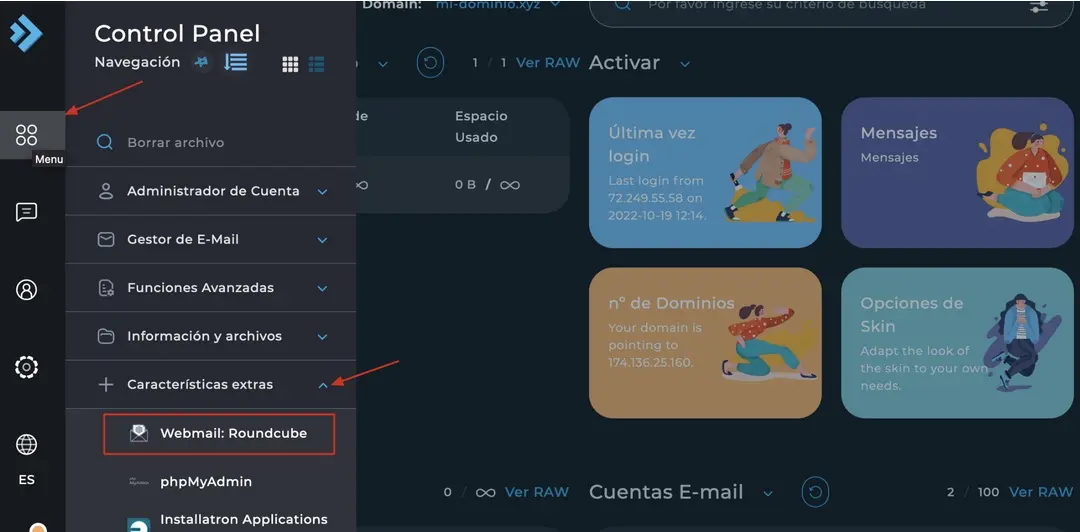Select the Características extras menu label

(200, 385)
